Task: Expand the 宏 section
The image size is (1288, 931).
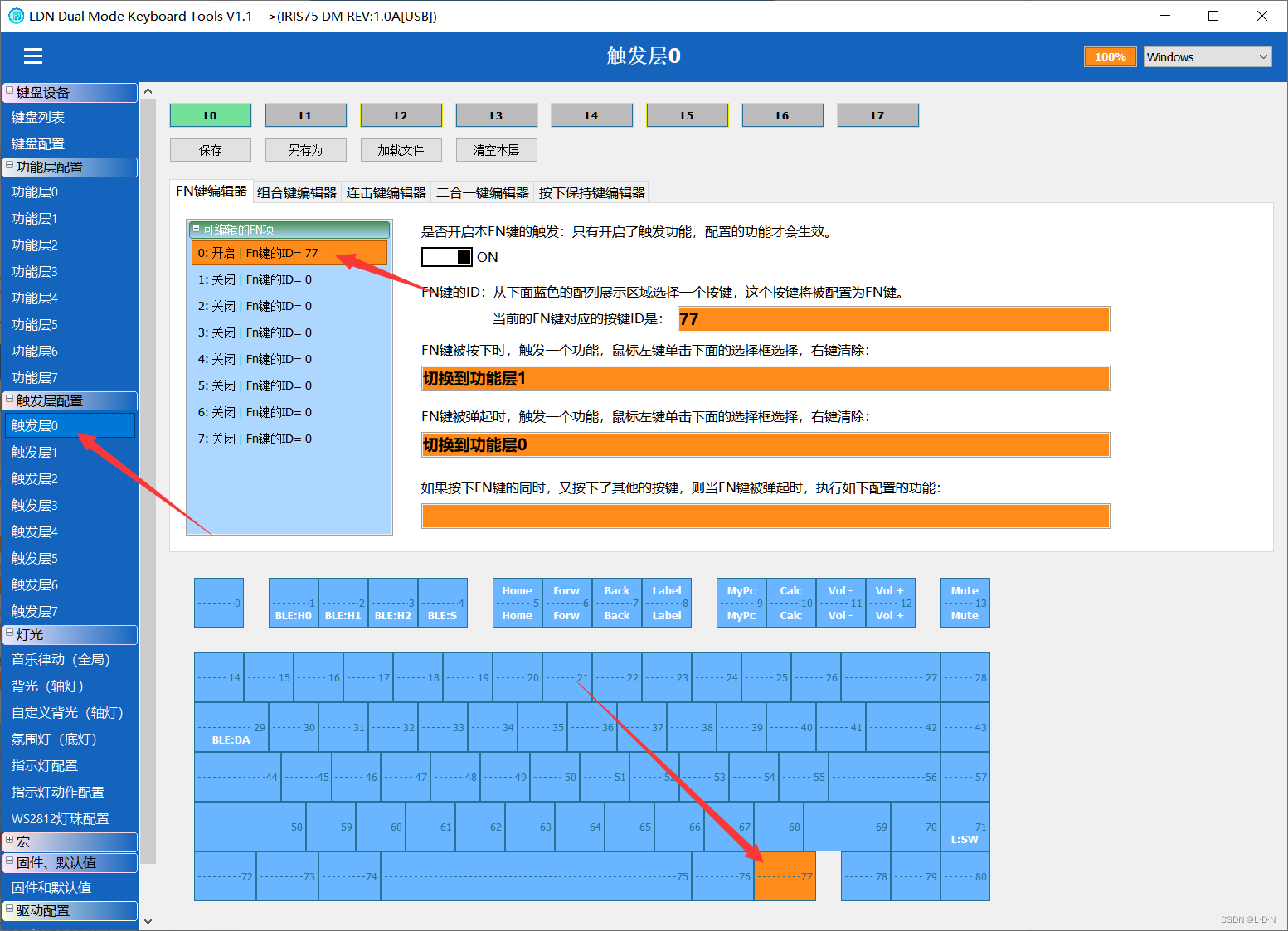Action: (10, 841)
